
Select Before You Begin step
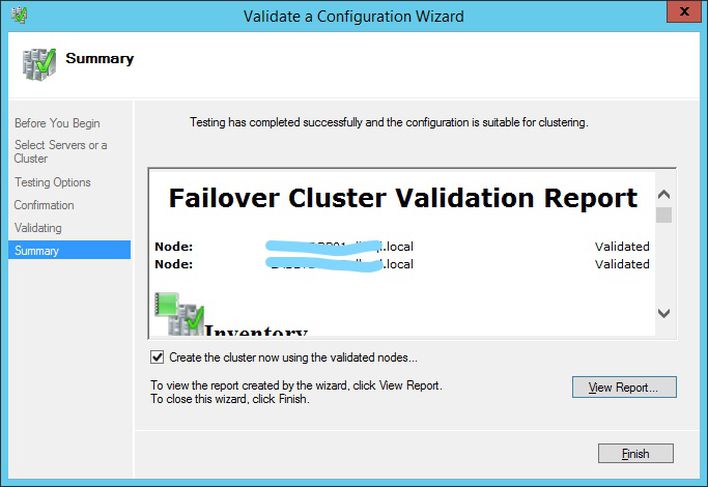[57, 123]
